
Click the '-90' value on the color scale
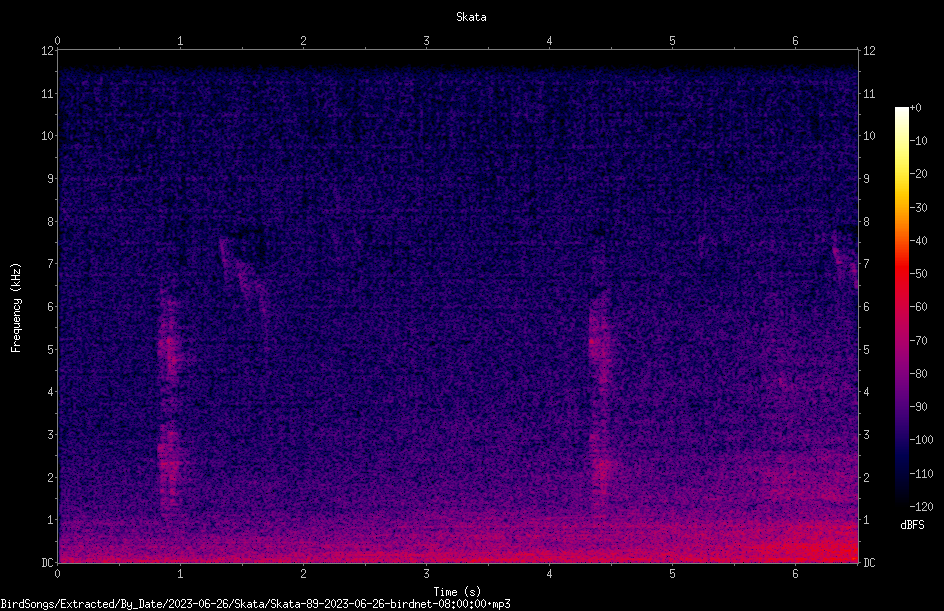pos(919,407)
